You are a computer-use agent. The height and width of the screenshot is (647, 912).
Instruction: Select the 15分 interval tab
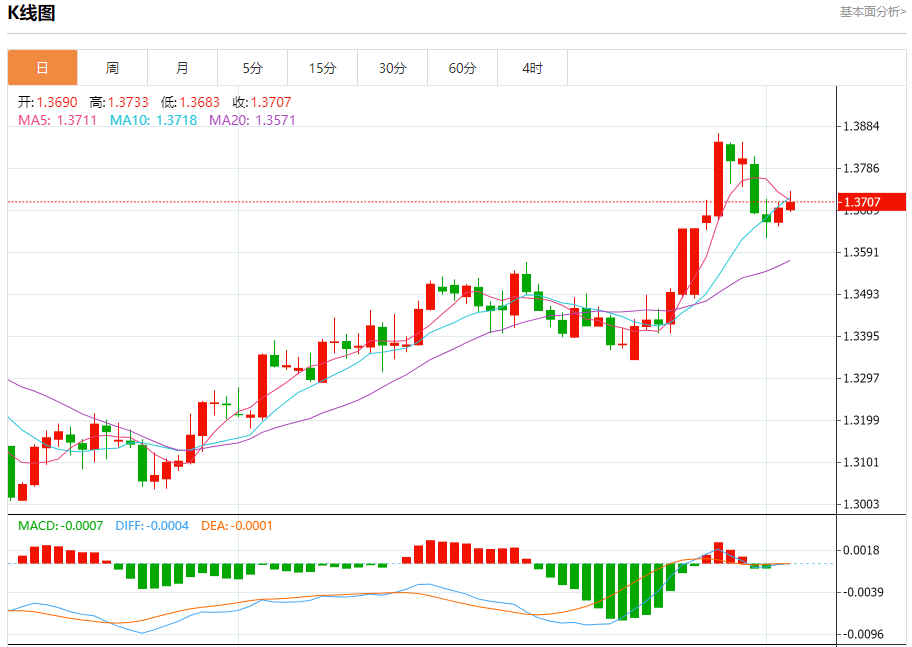322,68
